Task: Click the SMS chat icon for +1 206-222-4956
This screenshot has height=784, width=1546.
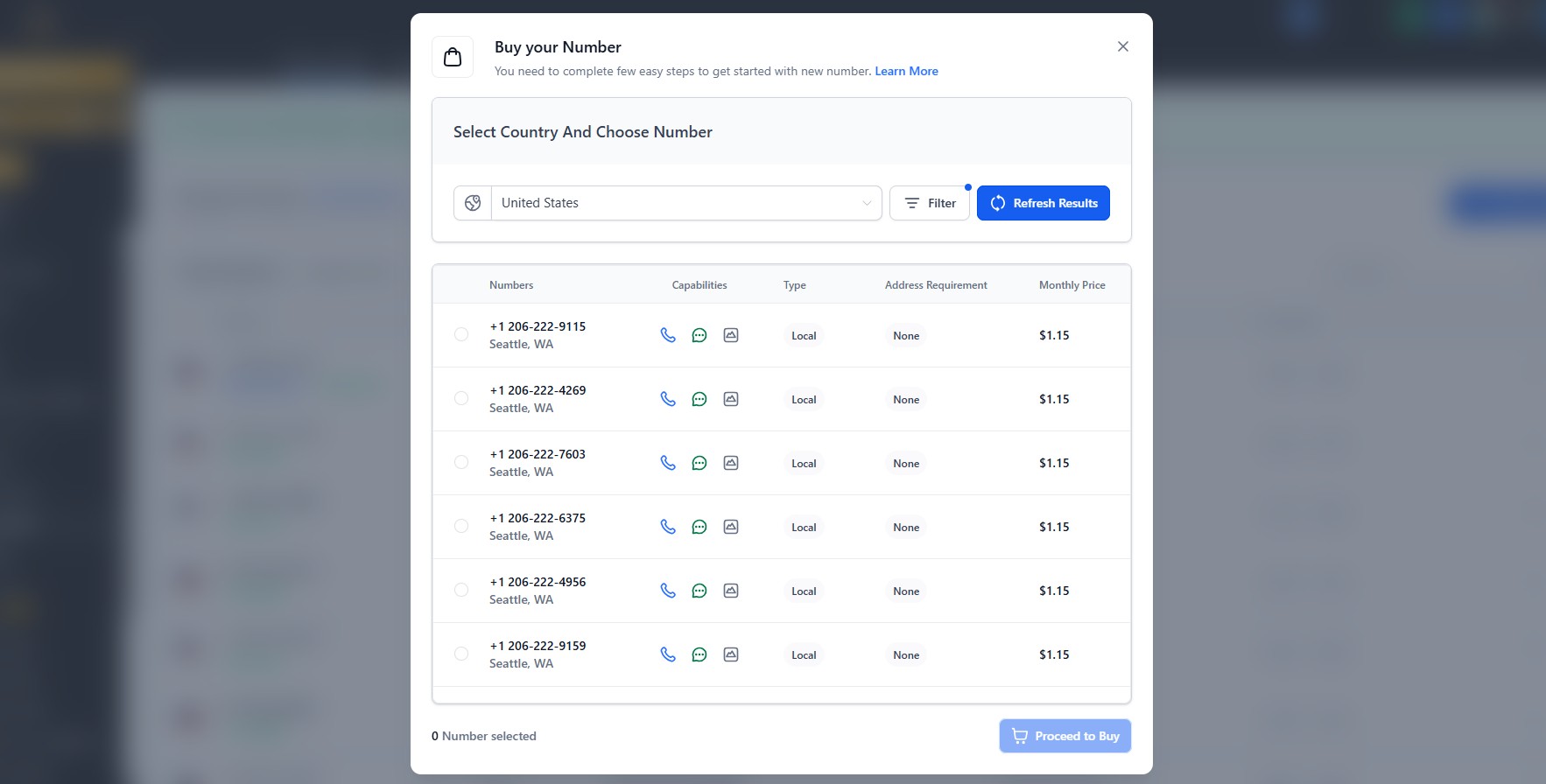Action: (x=699, y=591)
